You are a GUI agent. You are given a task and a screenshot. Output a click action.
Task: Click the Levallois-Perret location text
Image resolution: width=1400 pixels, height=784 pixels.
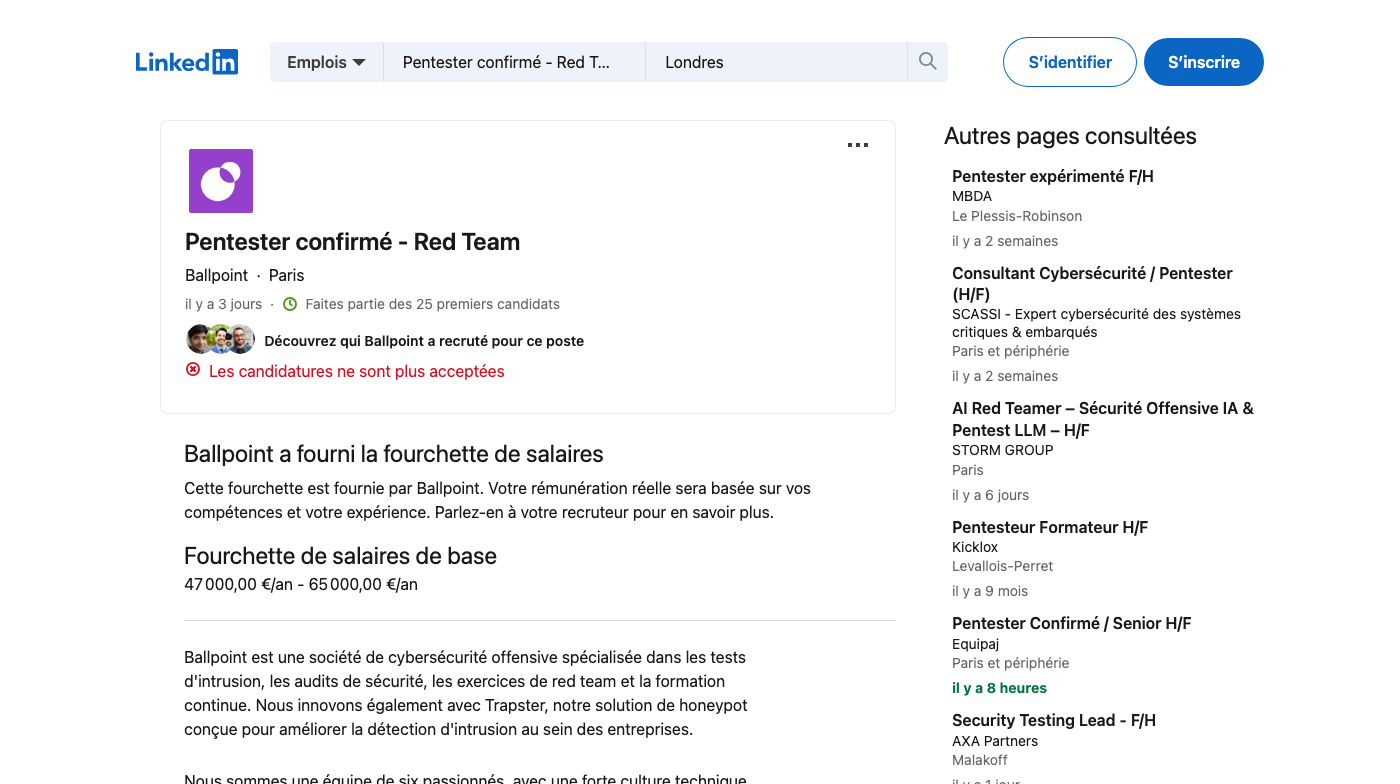1002,566
